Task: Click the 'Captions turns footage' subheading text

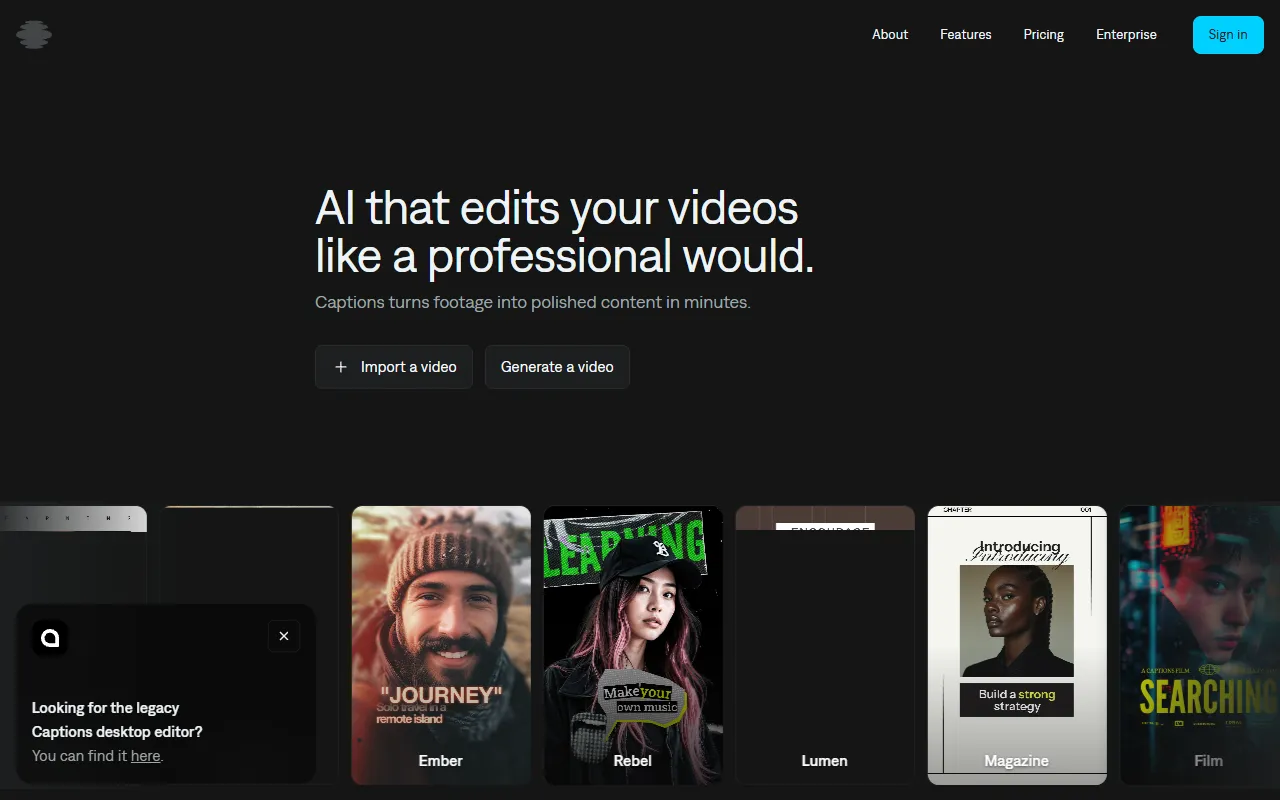Action: (x=532, y=302)
